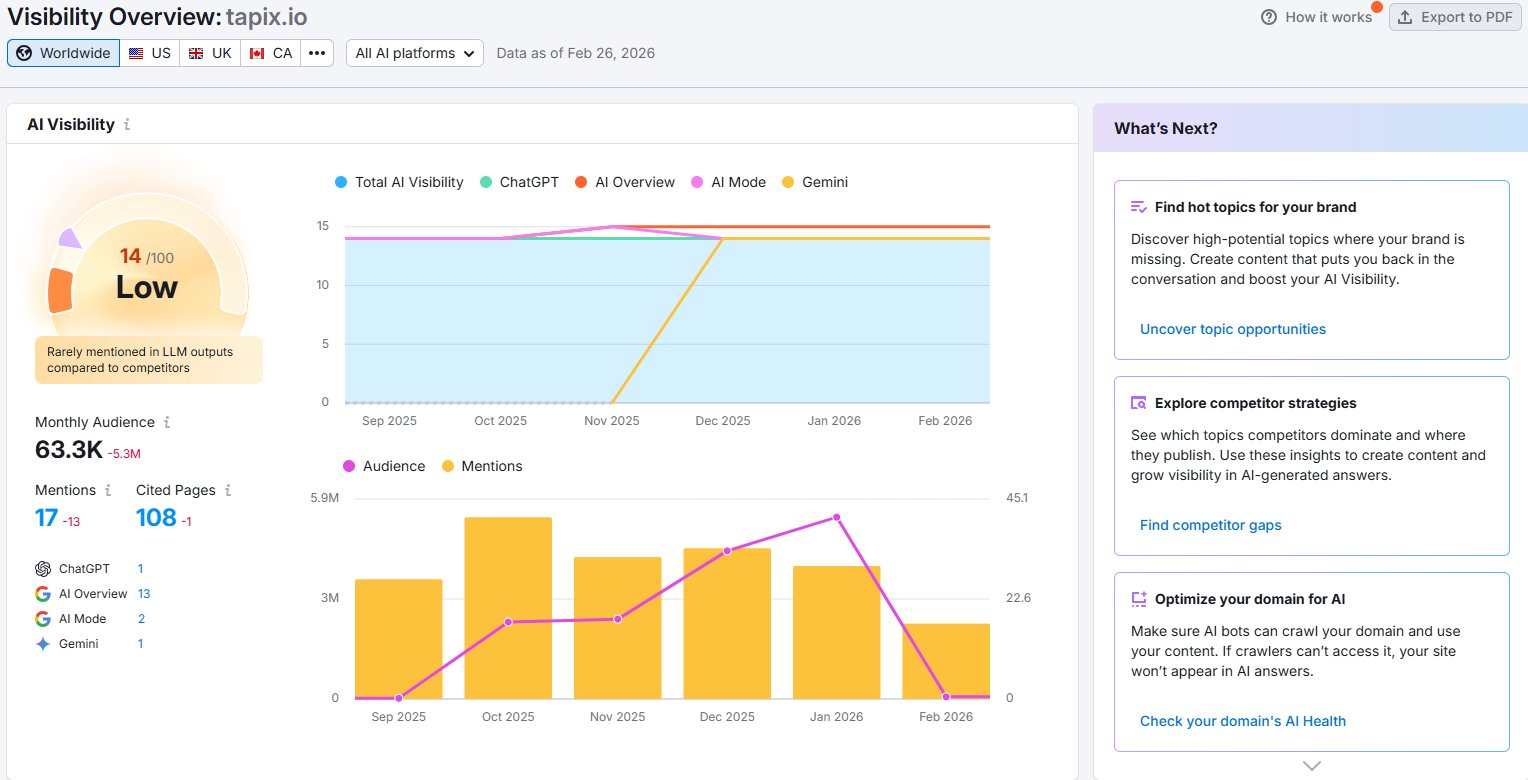Click the Gemini sparkle icon

pos(43,644)
